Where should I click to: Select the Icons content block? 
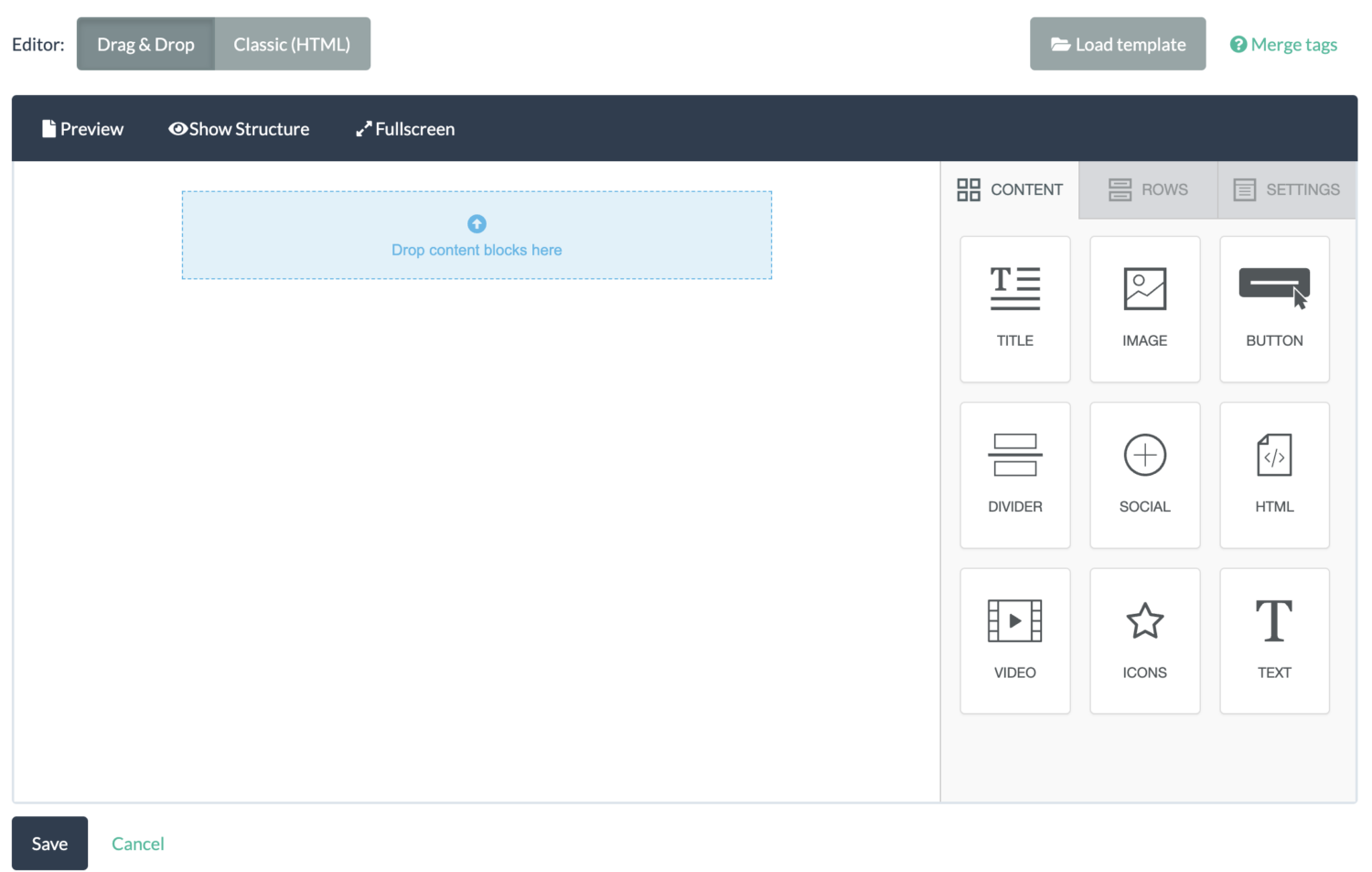pyautogui.click(x=1144, y=641)
